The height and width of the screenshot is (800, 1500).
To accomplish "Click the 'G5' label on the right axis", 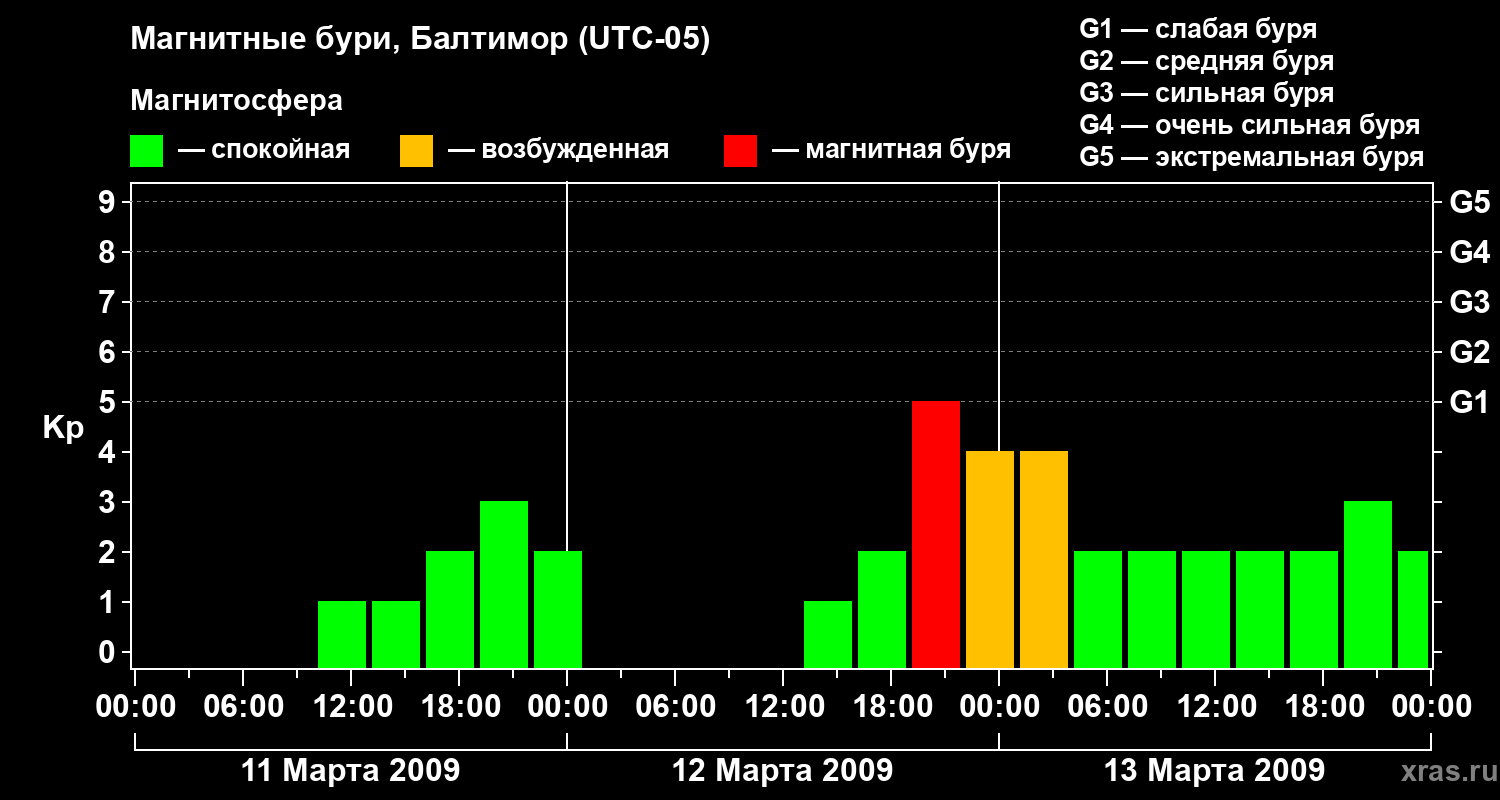I will point(1469,202).
